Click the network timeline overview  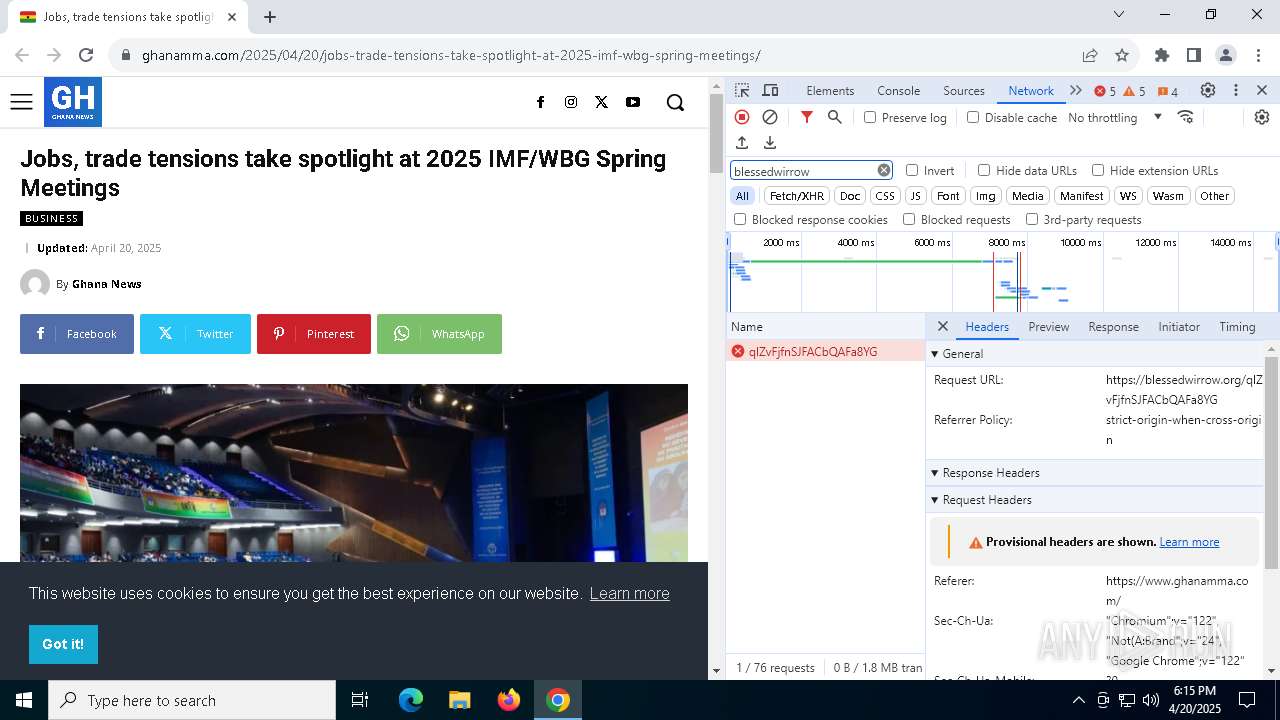click(x=1003, y=273)
